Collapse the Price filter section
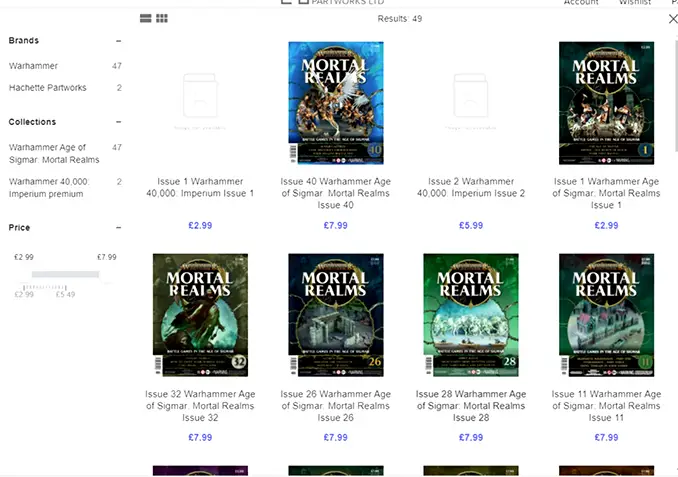The height and width of the screenshot is (477, 678). [x=118, y=227]
